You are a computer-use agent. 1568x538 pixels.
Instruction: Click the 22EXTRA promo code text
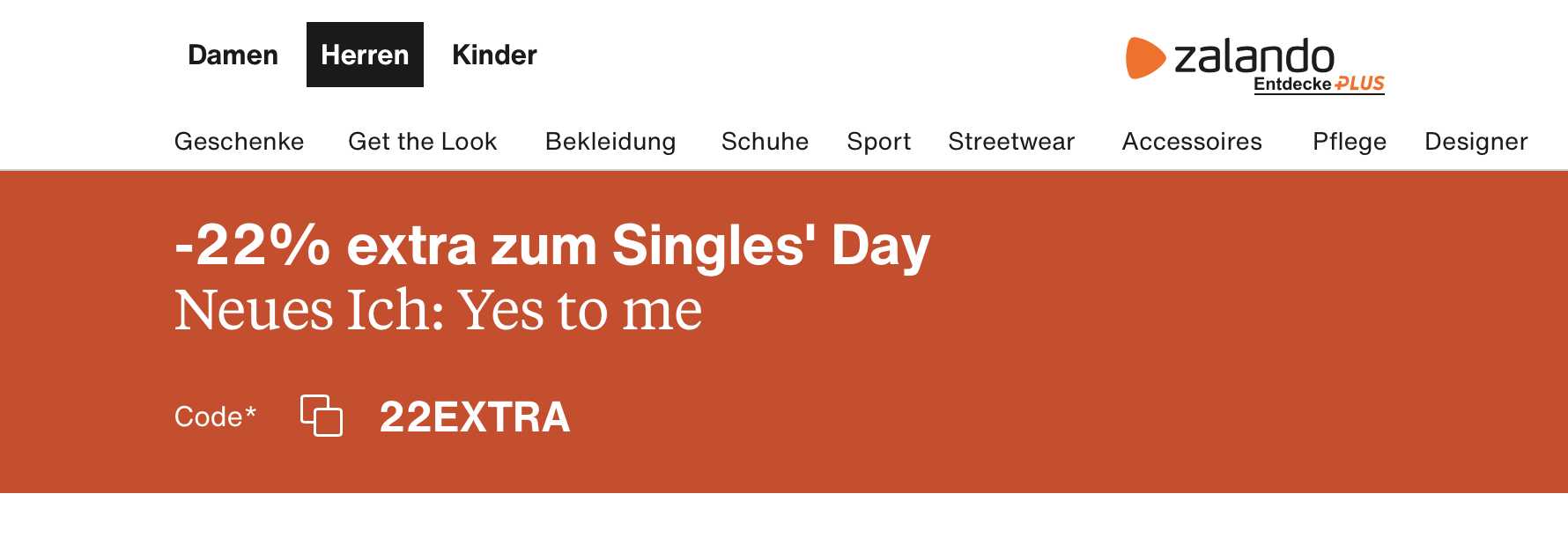[475, 416]
